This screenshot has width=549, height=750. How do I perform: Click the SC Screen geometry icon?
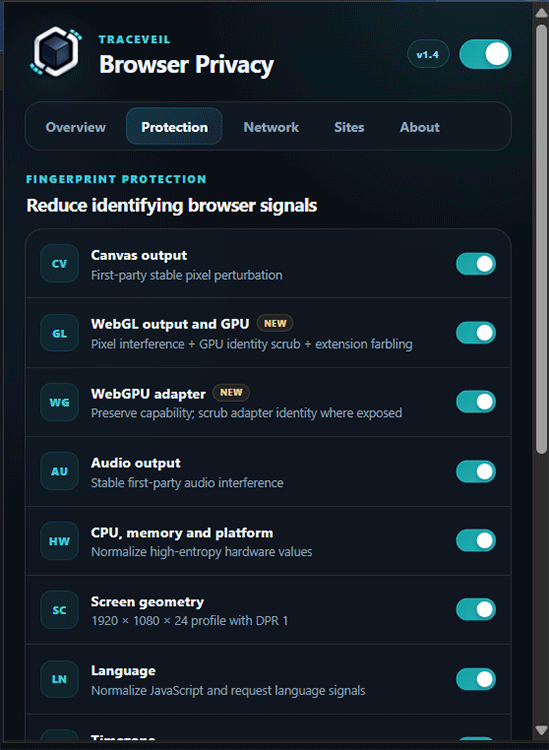59,610
